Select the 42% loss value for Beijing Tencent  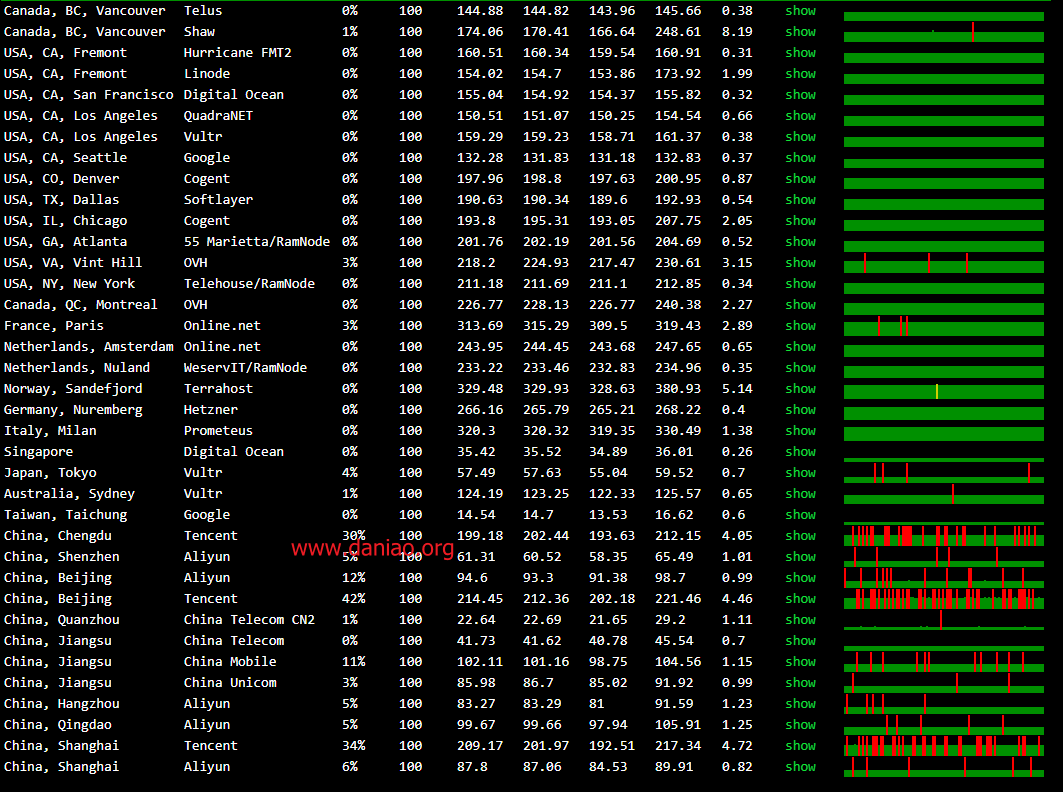tap(353, 599)
